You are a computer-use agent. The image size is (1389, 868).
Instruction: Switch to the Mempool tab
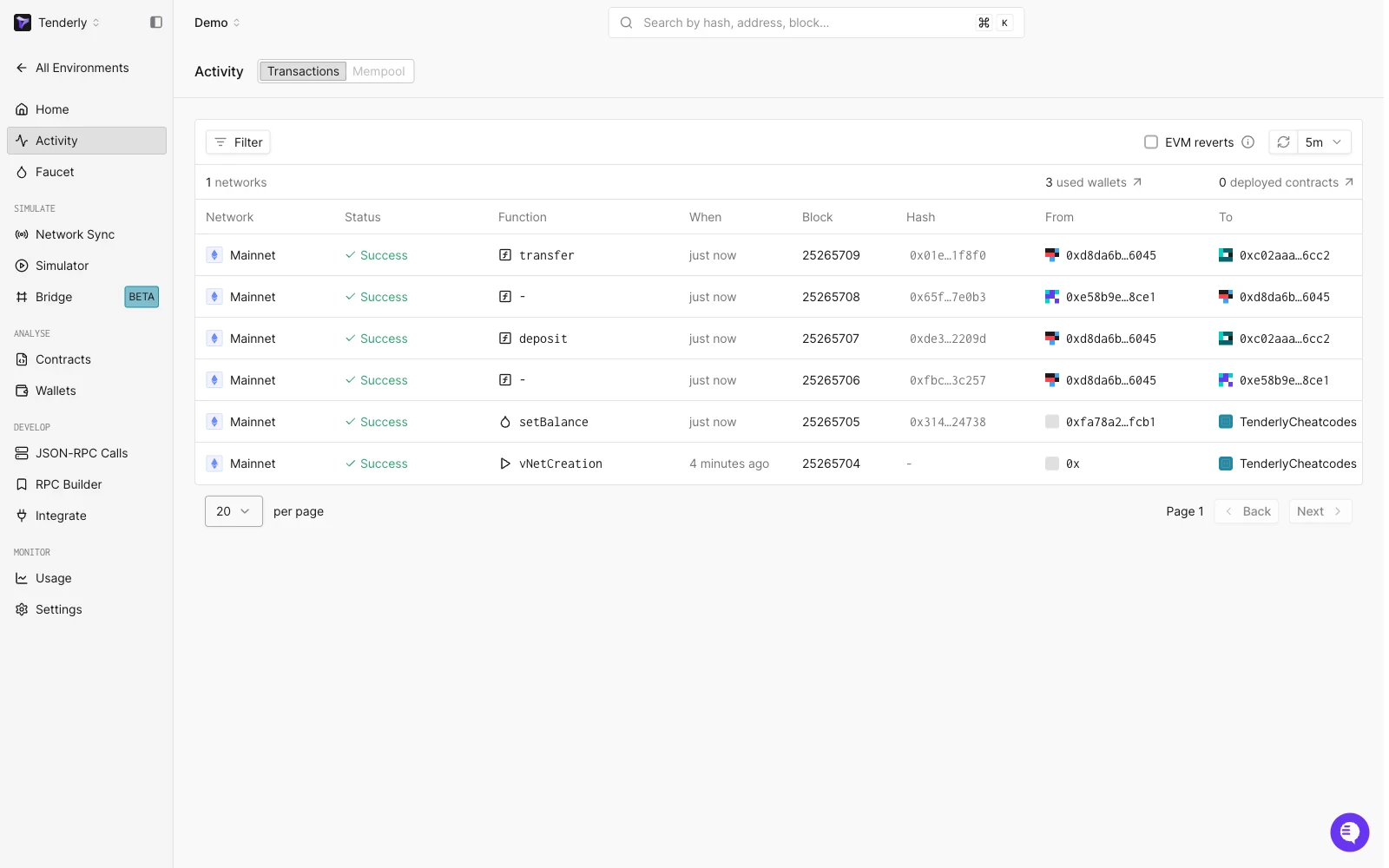[379, 71]
